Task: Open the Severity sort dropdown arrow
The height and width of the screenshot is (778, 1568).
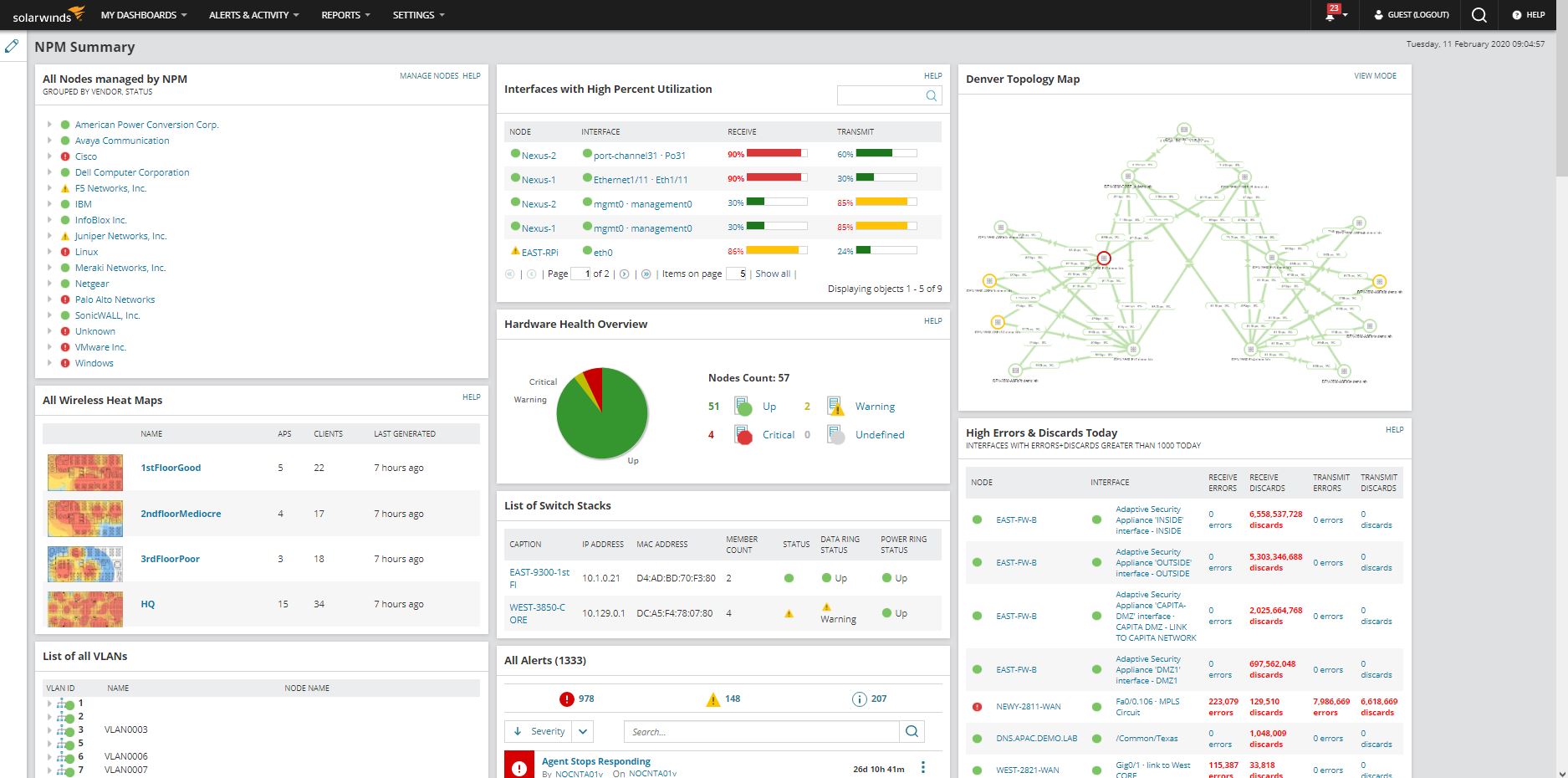Action: click(583, 731)
